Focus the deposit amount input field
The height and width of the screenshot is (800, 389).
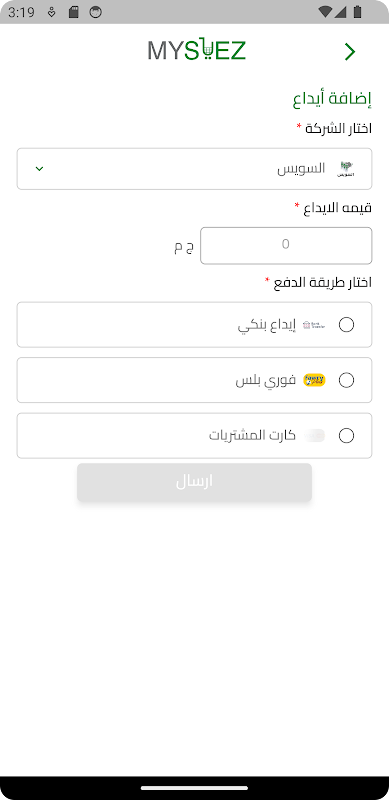(286, 246)
